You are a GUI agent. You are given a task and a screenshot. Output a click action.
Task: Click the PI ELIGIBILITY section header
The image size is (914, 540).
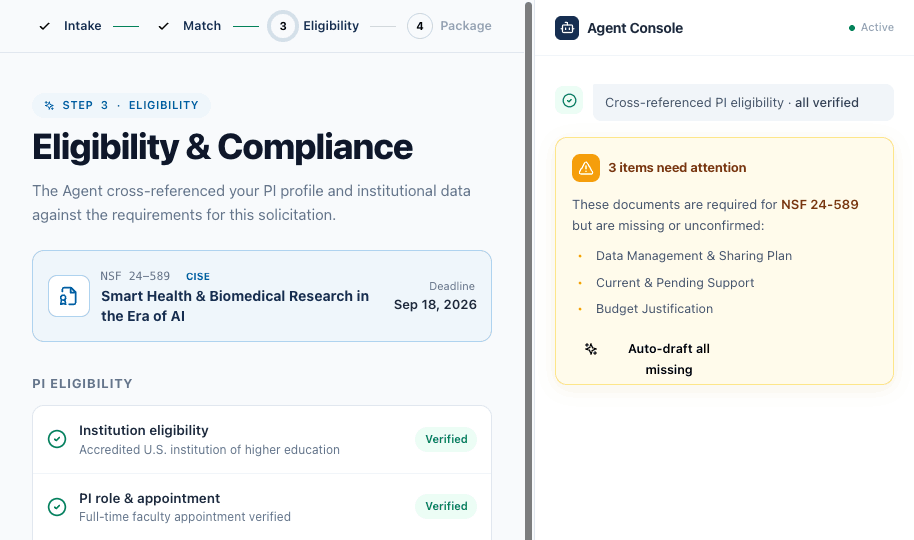coord(82,384)
